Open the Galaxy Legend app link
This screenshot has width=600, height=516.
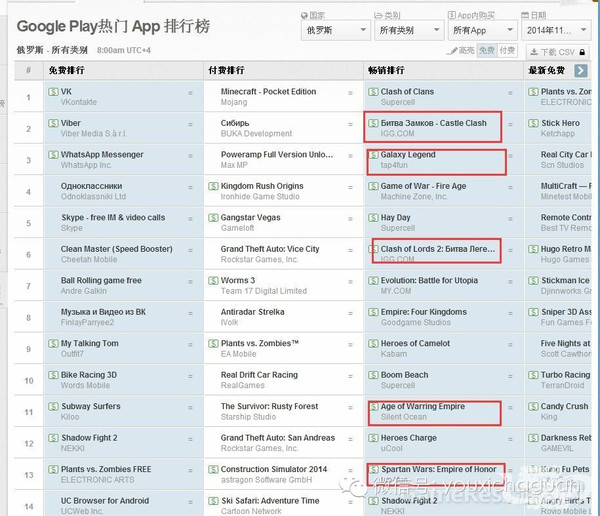(408, 155)
